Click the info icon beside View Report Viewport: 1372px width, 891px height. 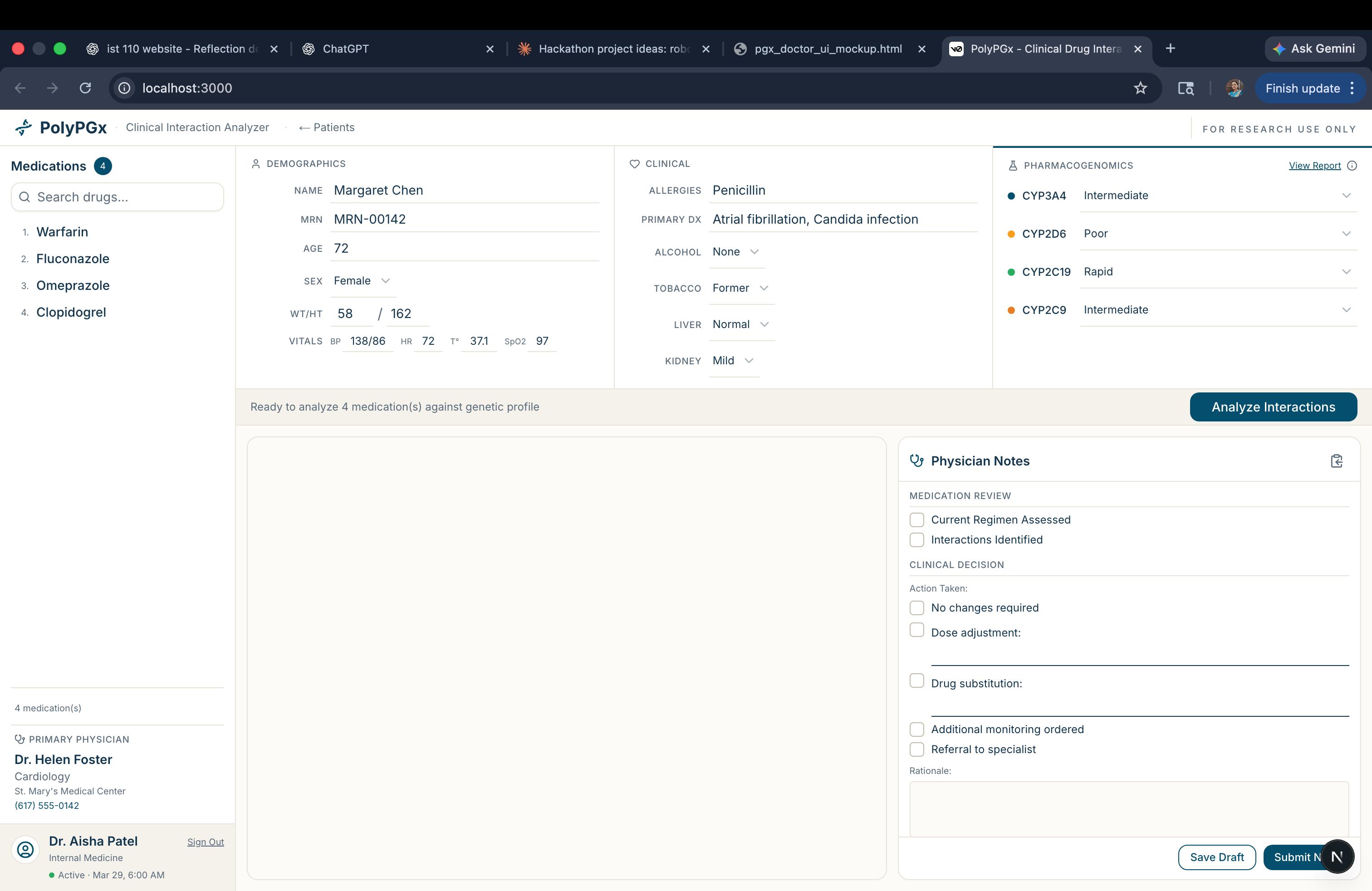click(1352, 166)
